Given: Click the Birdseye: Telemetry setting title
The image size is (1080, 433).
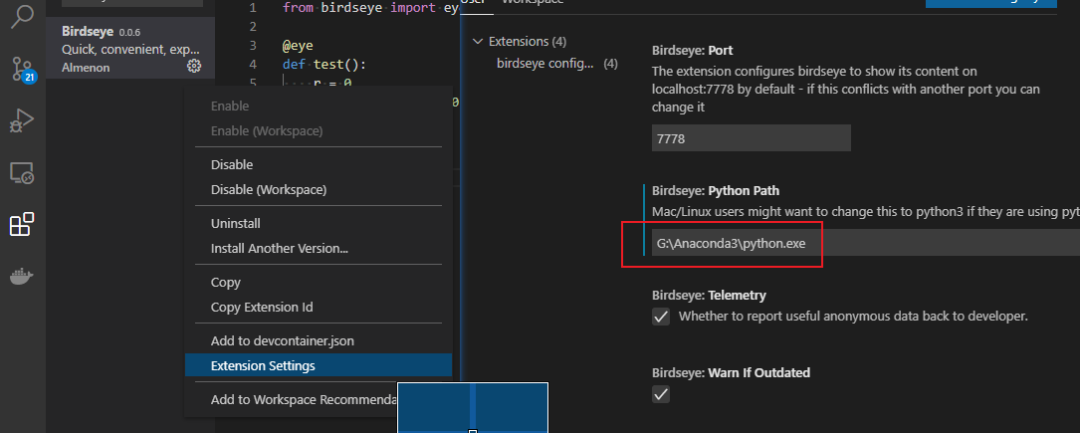Looking at the screenshot, I should tap(709, 295).
